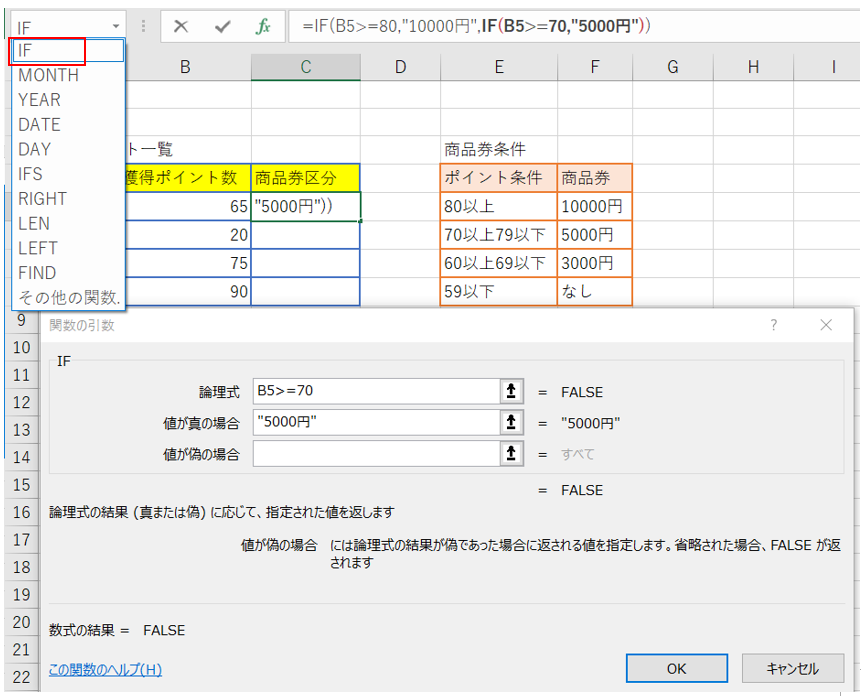This screenshot has height=696, width=861.
Task: Close the 関数の引数 dialog with X
Action: [826, 325]
